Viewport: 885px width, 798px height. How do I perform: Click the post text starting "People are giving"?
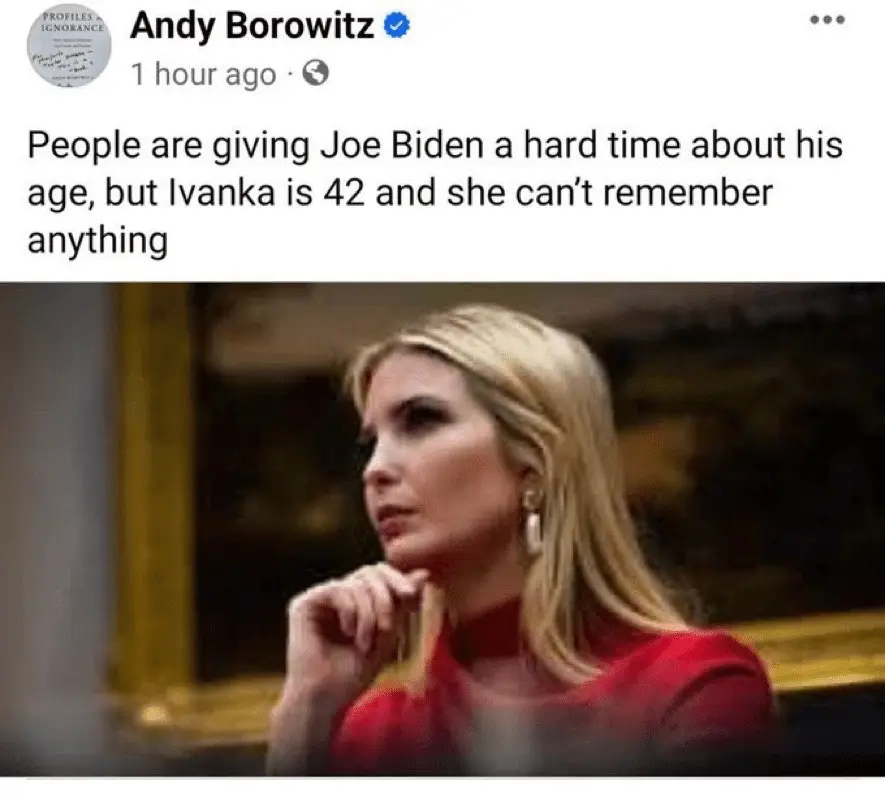435,192
